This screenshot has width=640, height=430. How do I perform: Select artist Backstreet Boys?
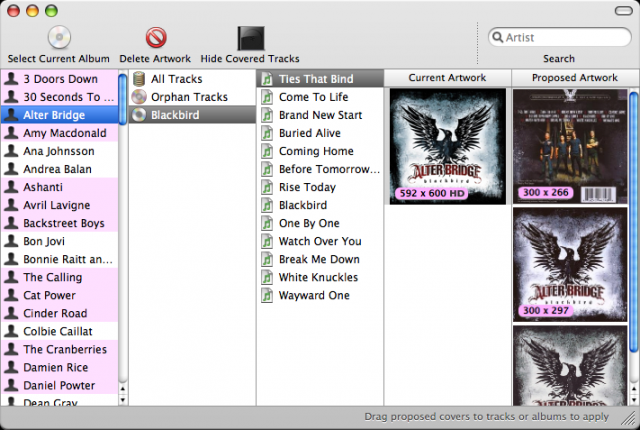coord(60,223)
